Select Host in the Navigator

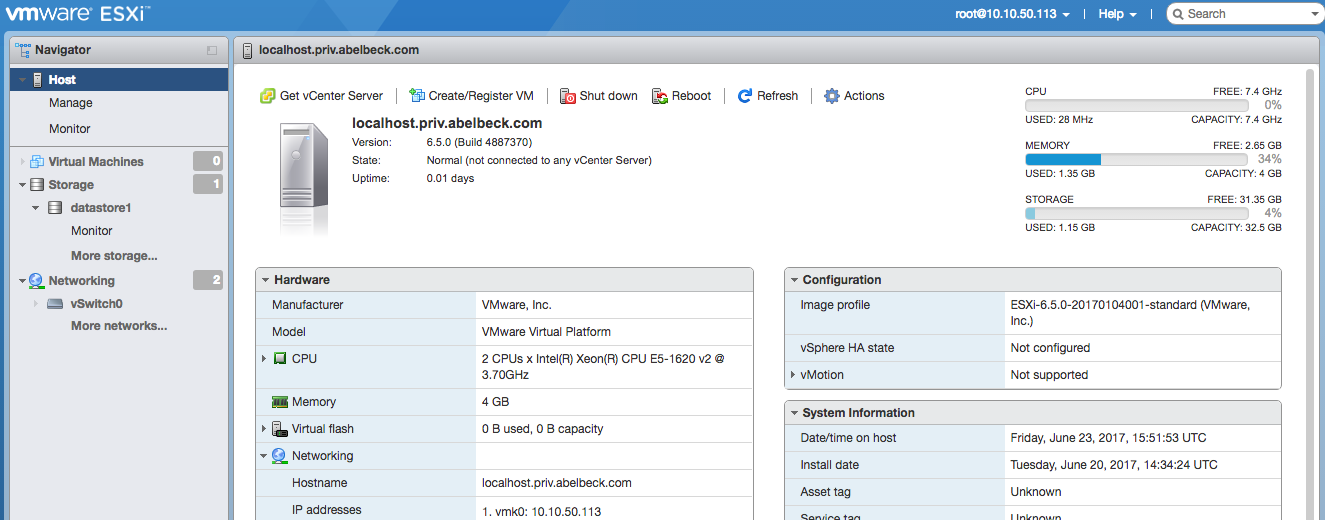click(x=119, y=80)
